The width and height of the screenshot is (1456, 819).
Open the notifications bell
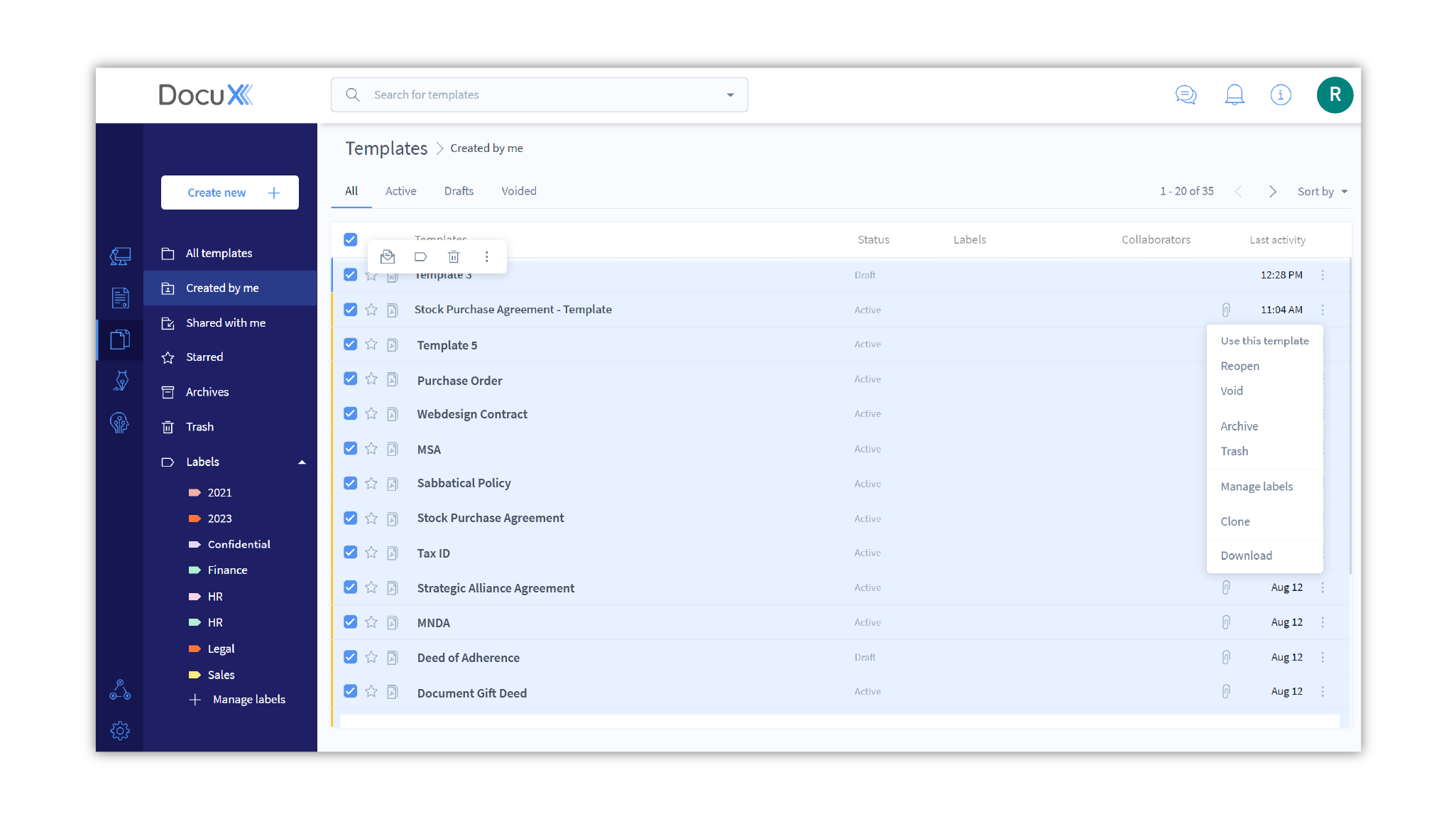click(x=1235, y=94)
